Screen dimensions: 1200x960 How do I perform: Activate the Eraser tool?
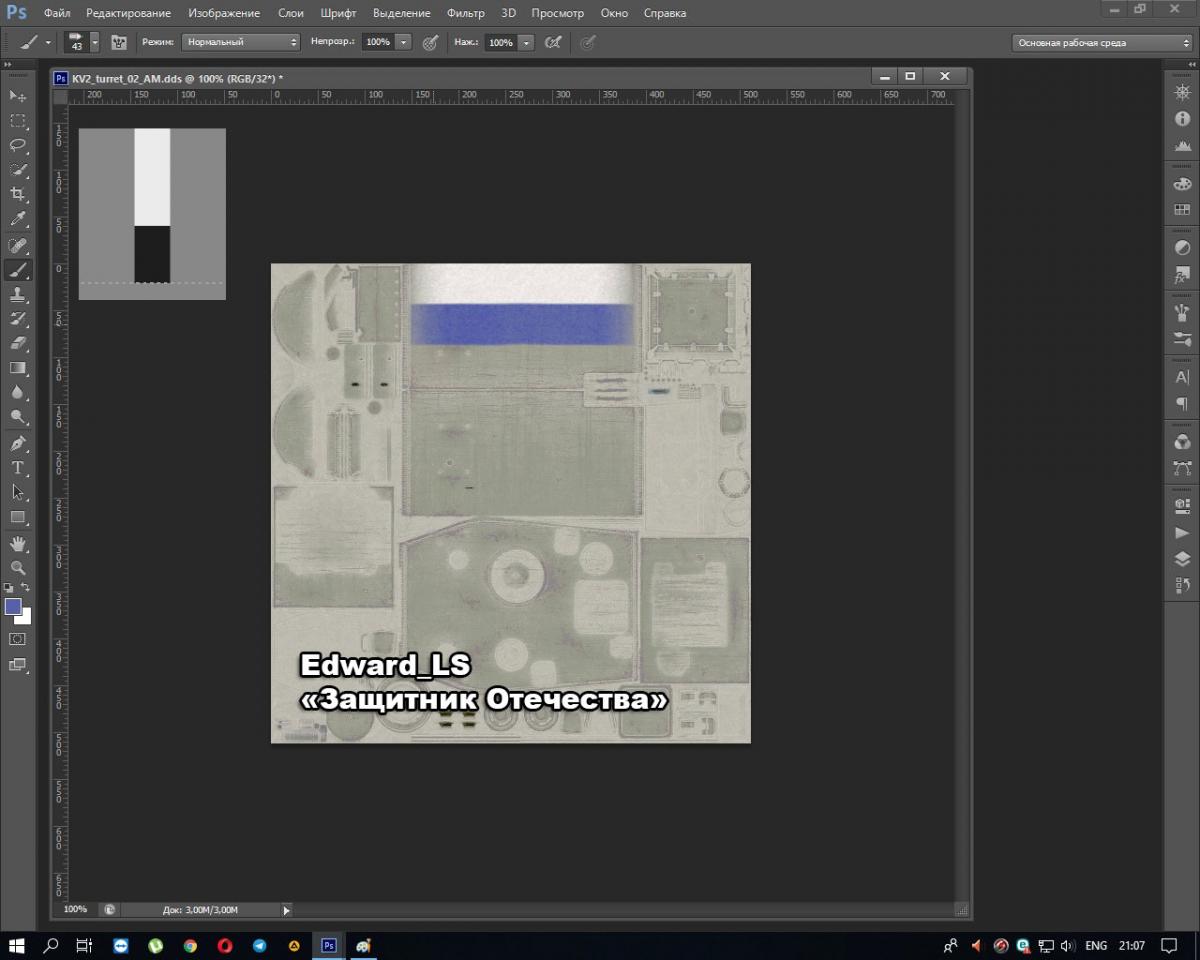pyautogui.click(x=18, y=343)
